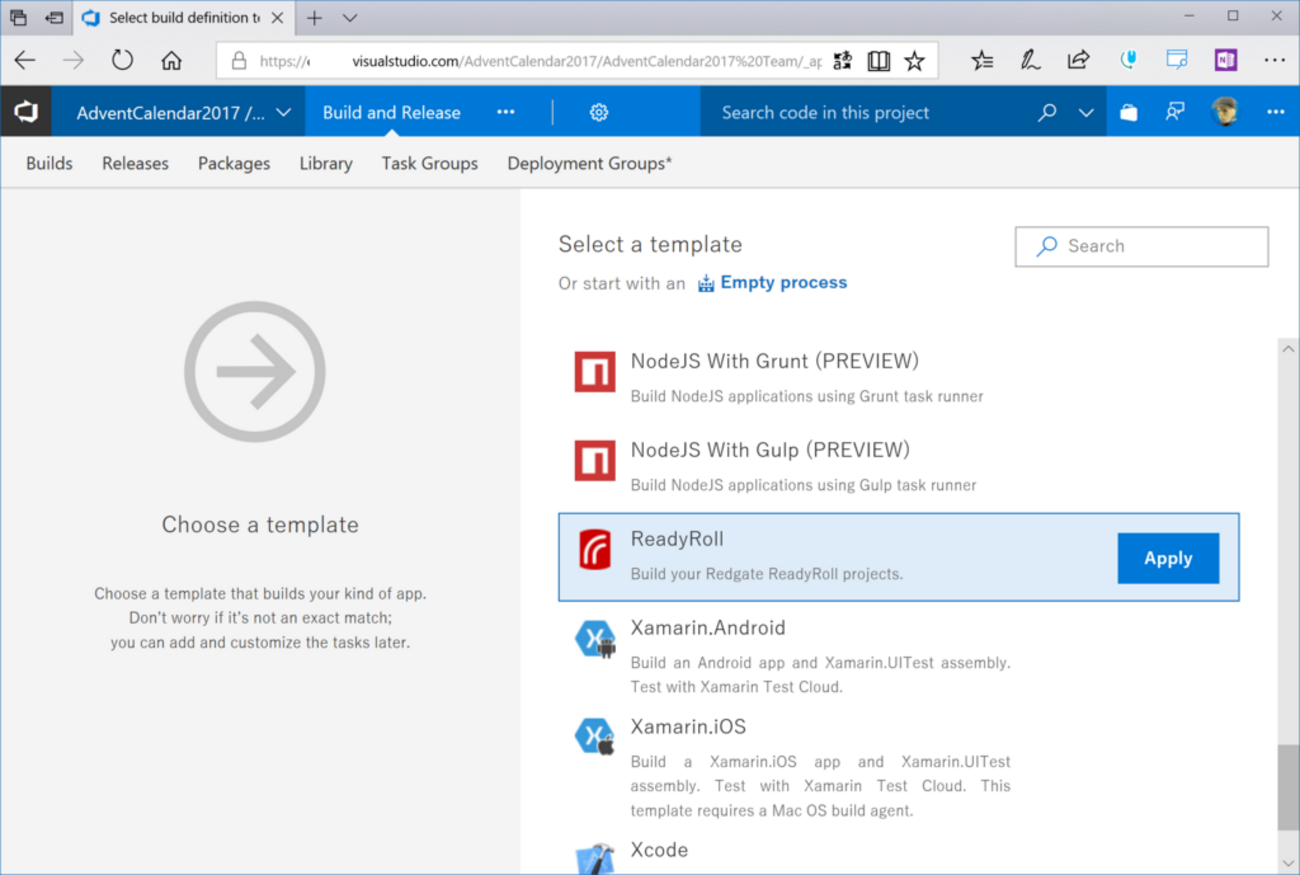Open the Releases tab
This screenshot has width=1300, height=875.
135,163
